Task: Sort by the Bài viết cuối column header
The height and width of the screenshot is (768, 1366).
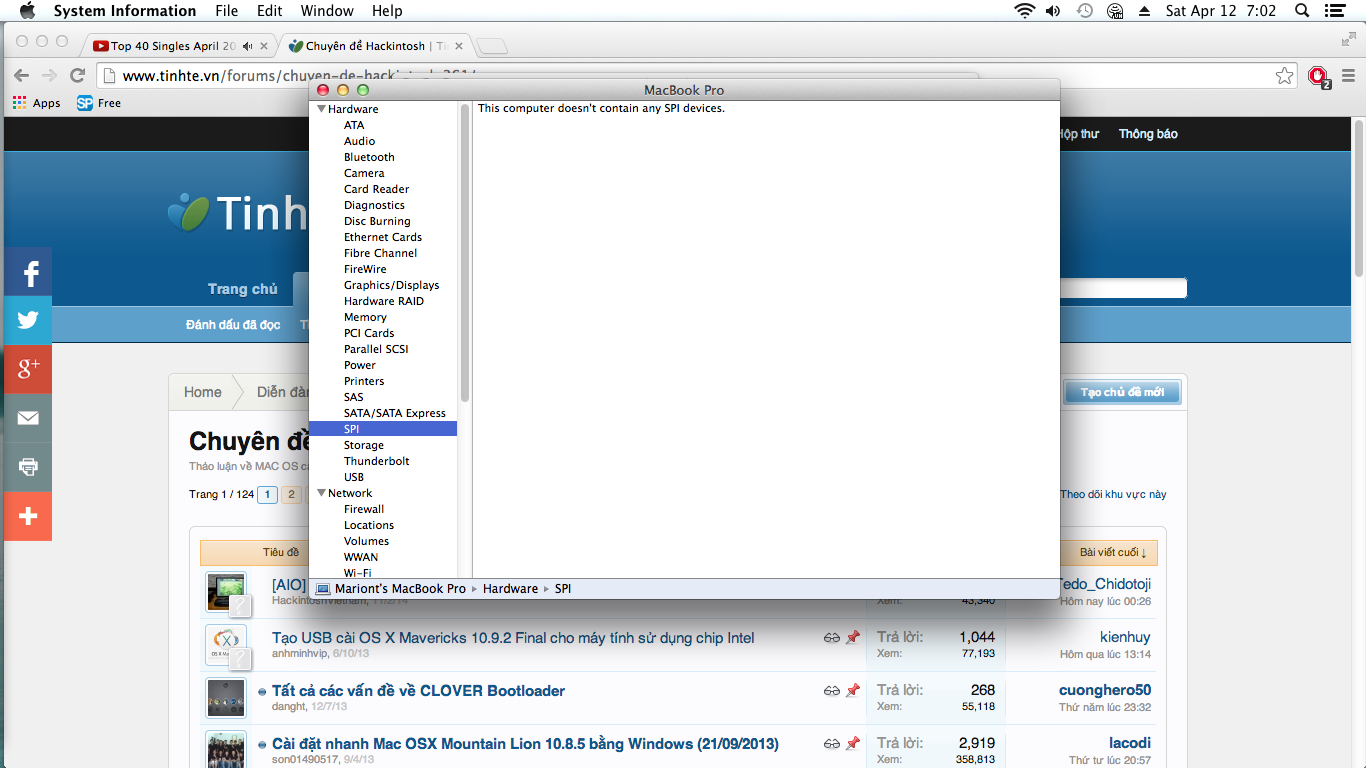Action: tap(1113, 552)
